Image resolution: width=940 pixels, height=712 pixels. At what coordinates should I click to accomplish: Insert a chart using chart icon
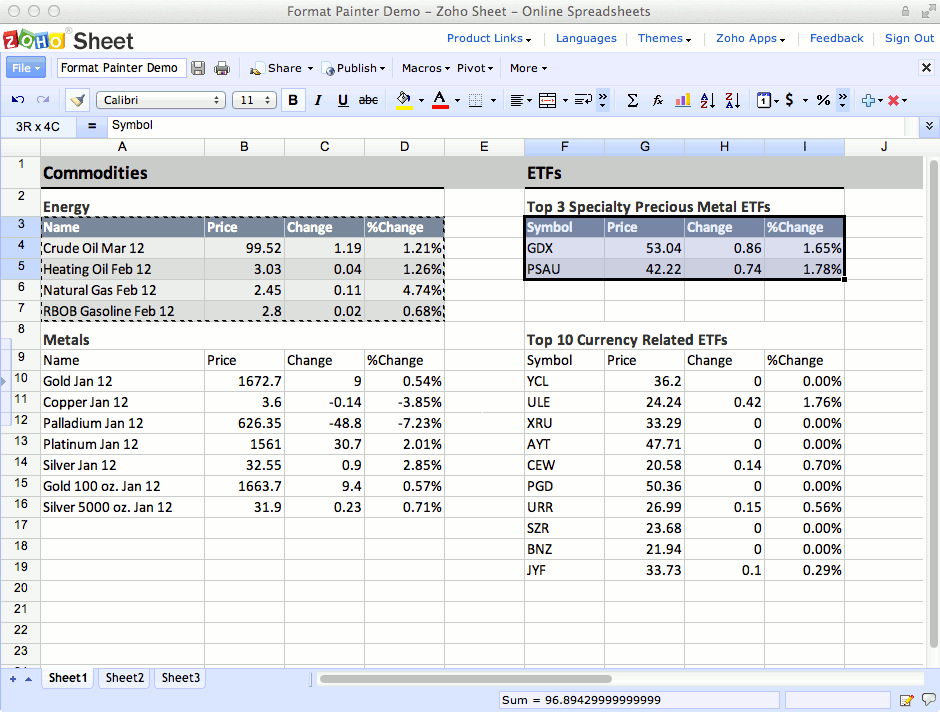pos(684,100)
